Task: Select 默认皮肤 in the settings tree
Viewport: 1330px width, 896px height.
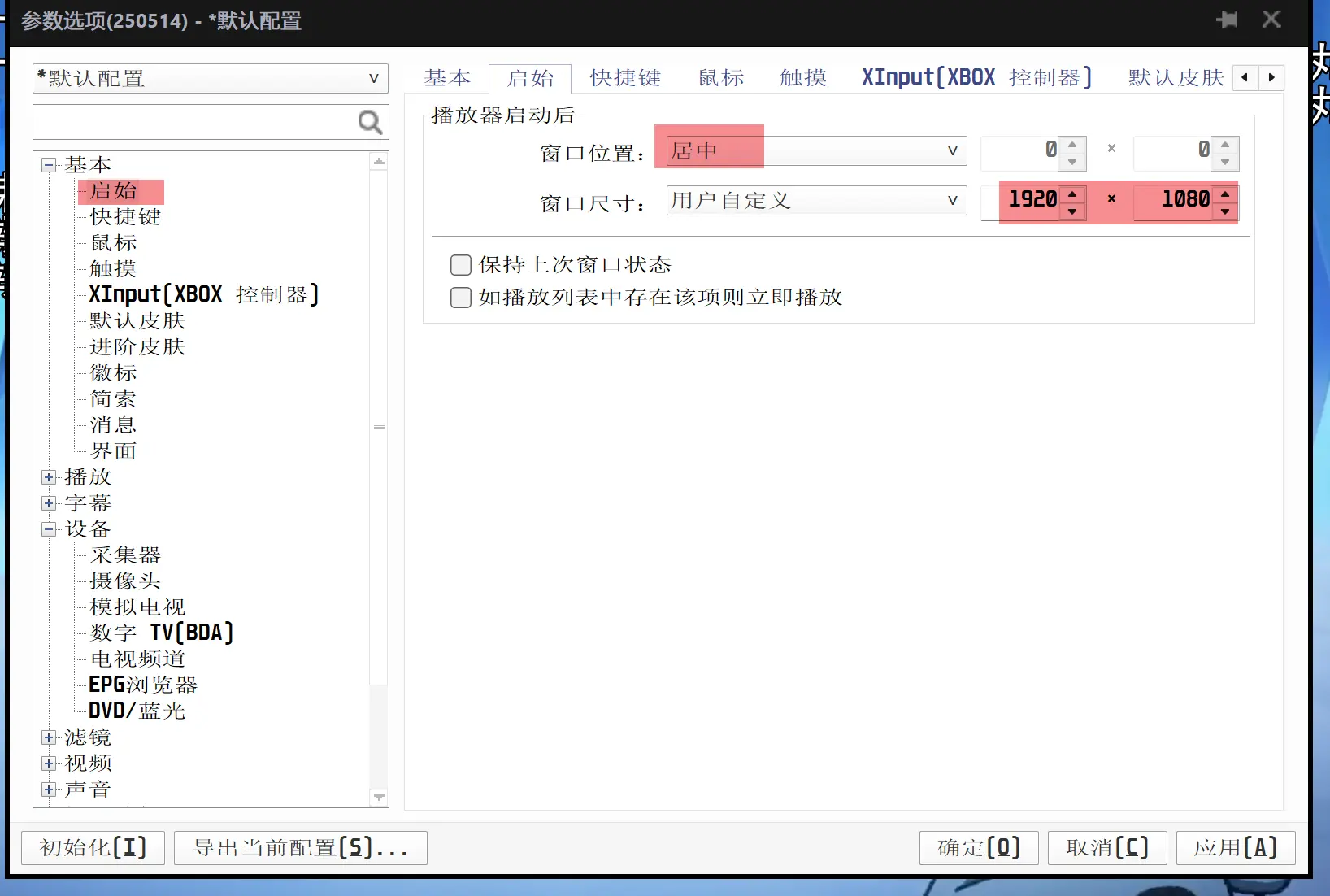Action: tap(137, 321)
